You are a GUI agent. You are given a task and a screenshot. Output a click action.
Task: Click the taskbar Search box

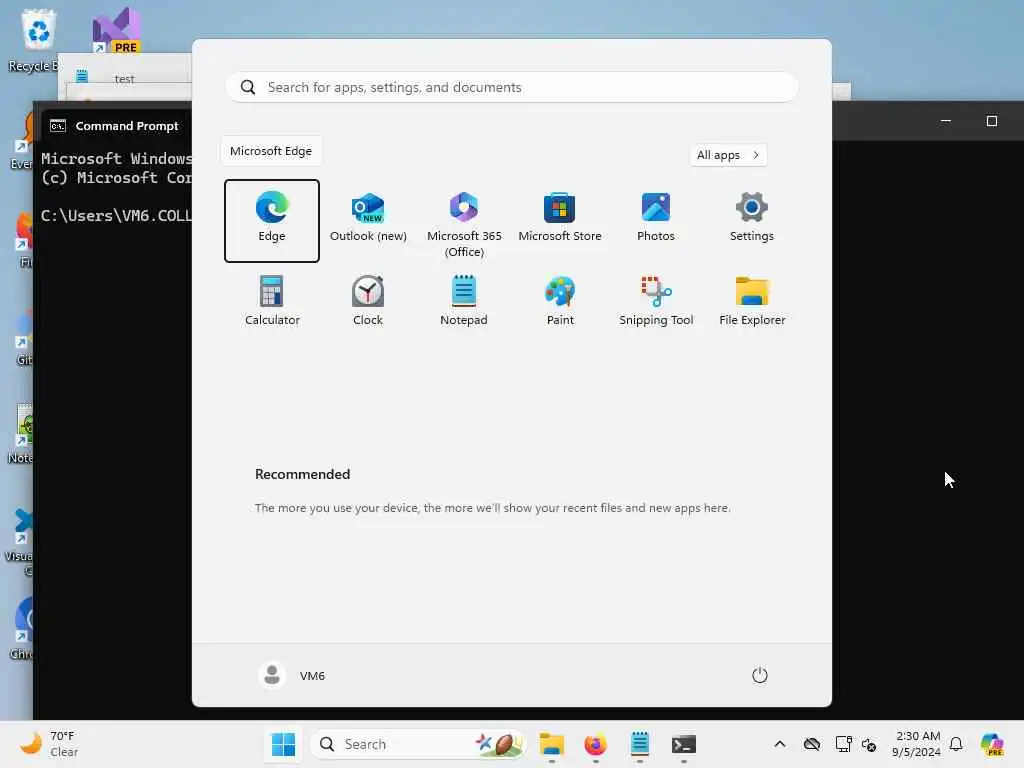click(418, 744)
